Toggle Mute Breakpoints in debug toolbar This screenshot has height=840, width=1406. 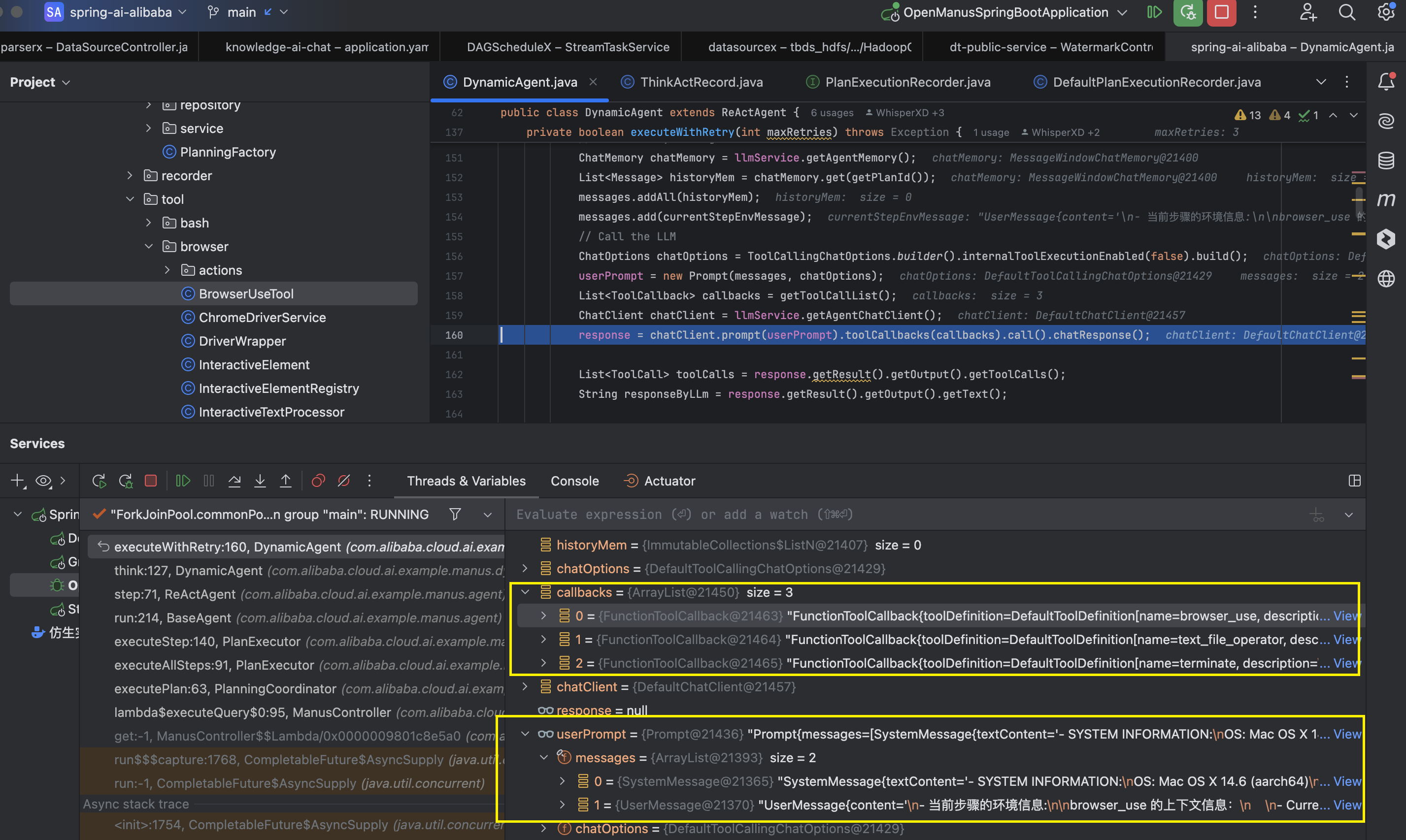pos(344,481)
